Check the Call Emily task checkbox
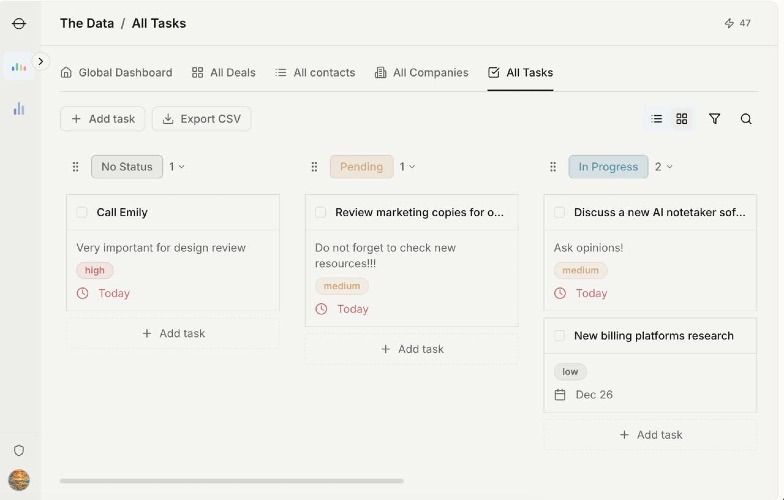 coord(82,212)
